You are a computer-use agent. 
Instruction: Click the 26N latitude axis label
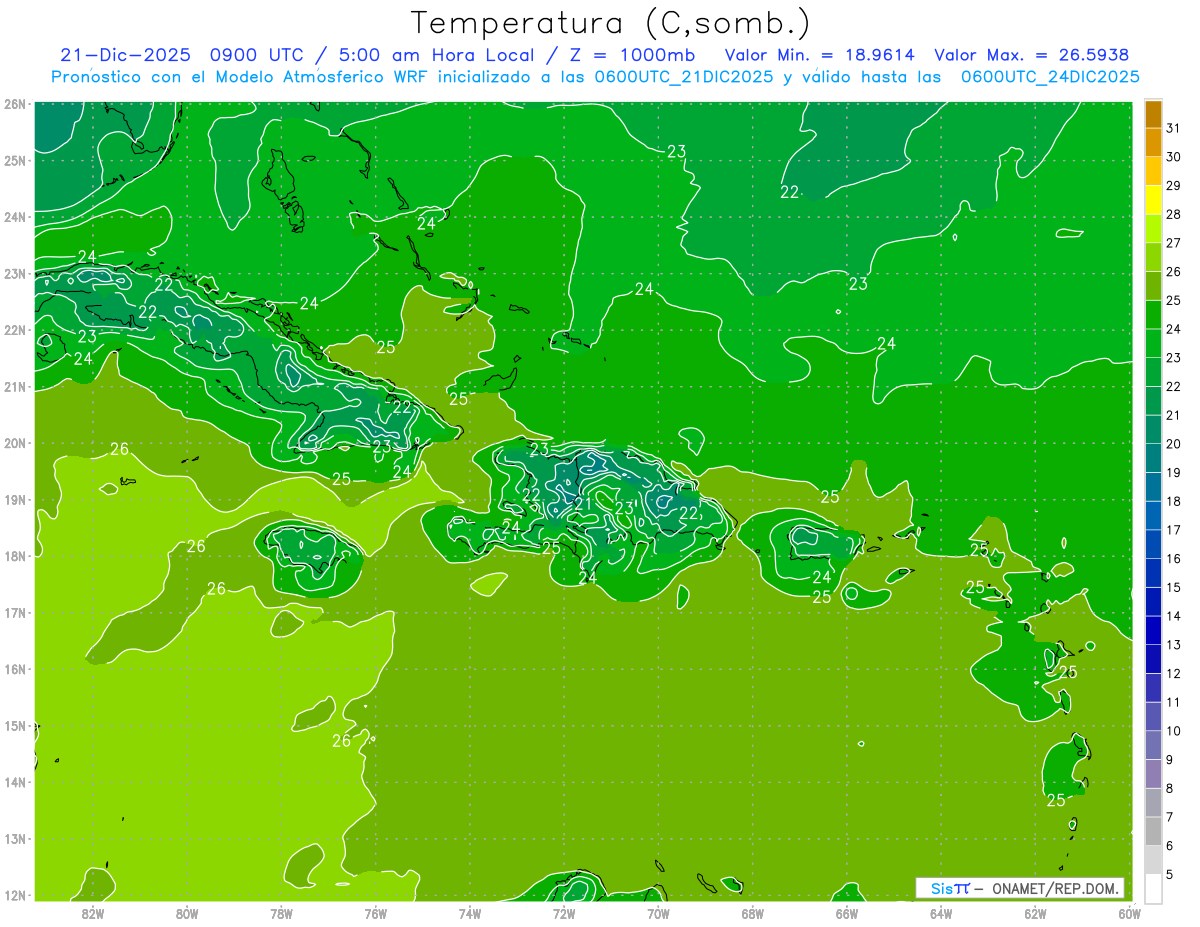click(x=14, y=103)
